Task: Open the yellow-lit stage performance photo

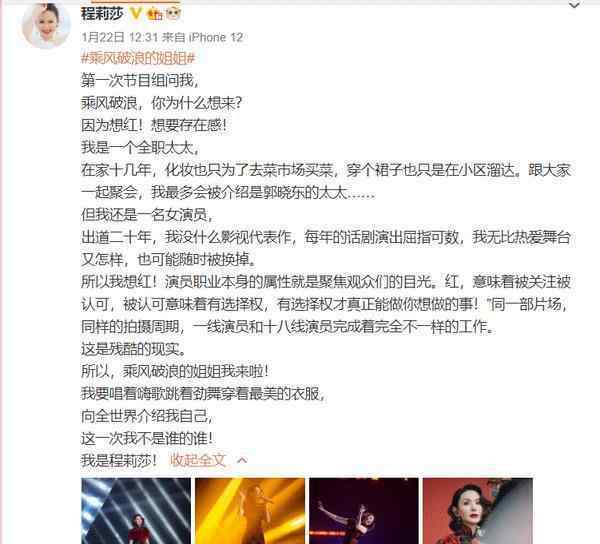Action: point(250,511)
